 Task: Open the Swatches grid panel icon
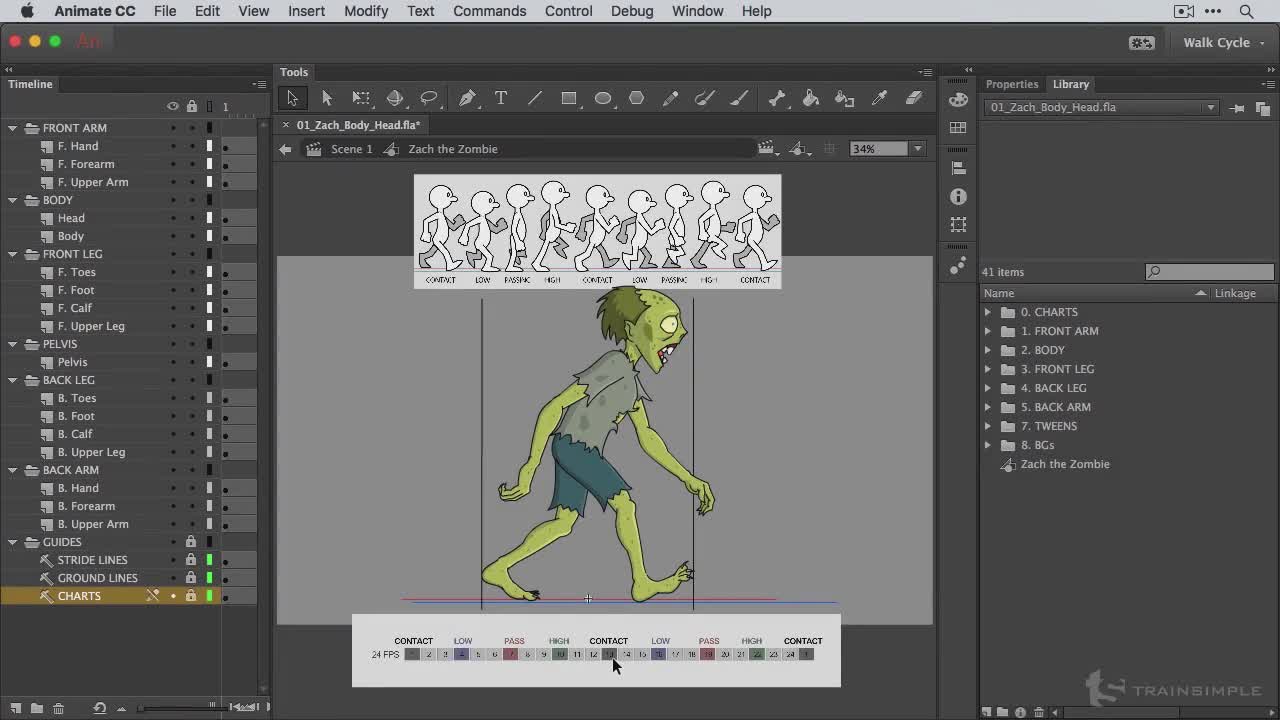[958, 127]
